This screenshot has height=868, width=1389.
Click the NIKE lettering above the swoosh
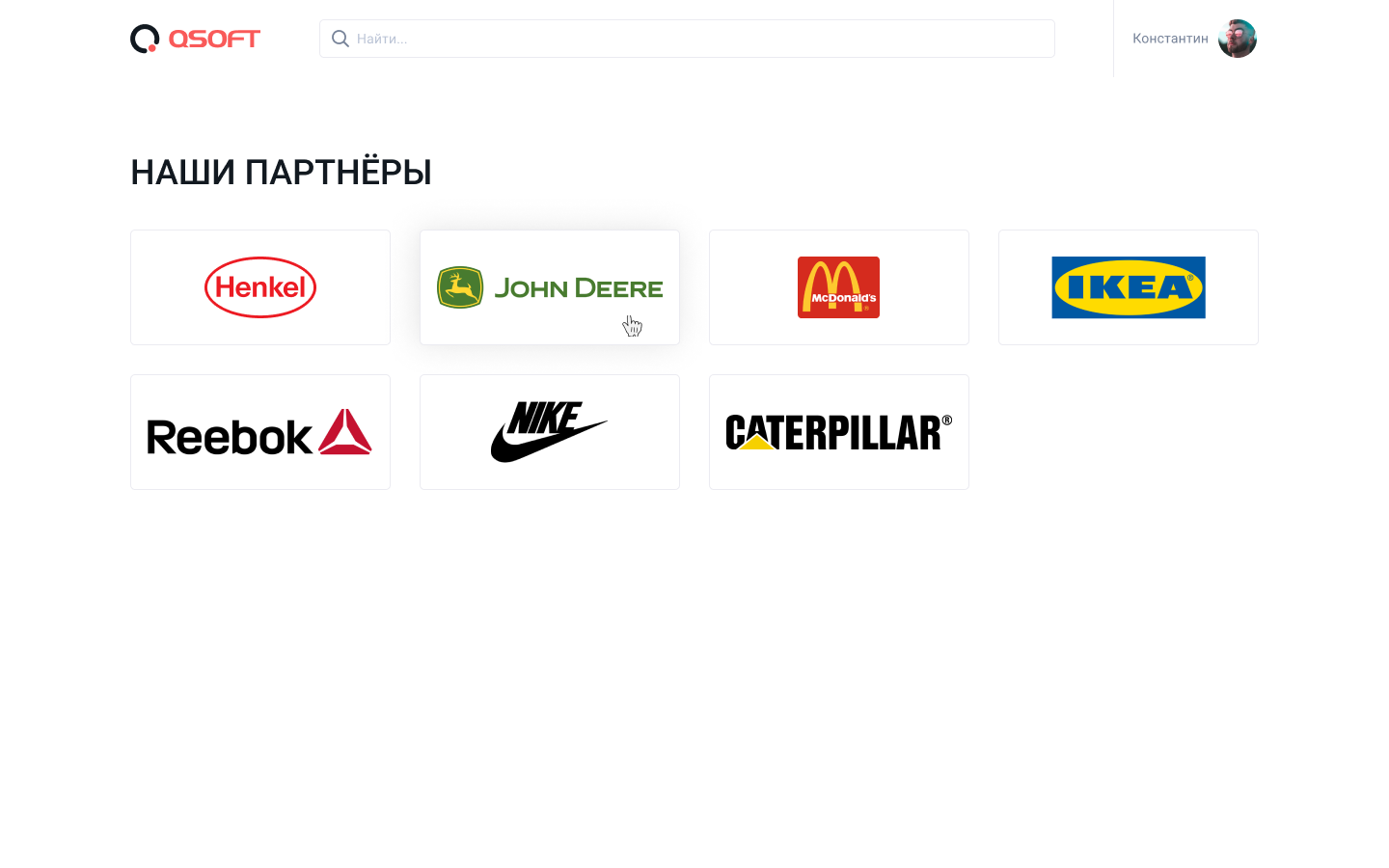click(545, 419)
